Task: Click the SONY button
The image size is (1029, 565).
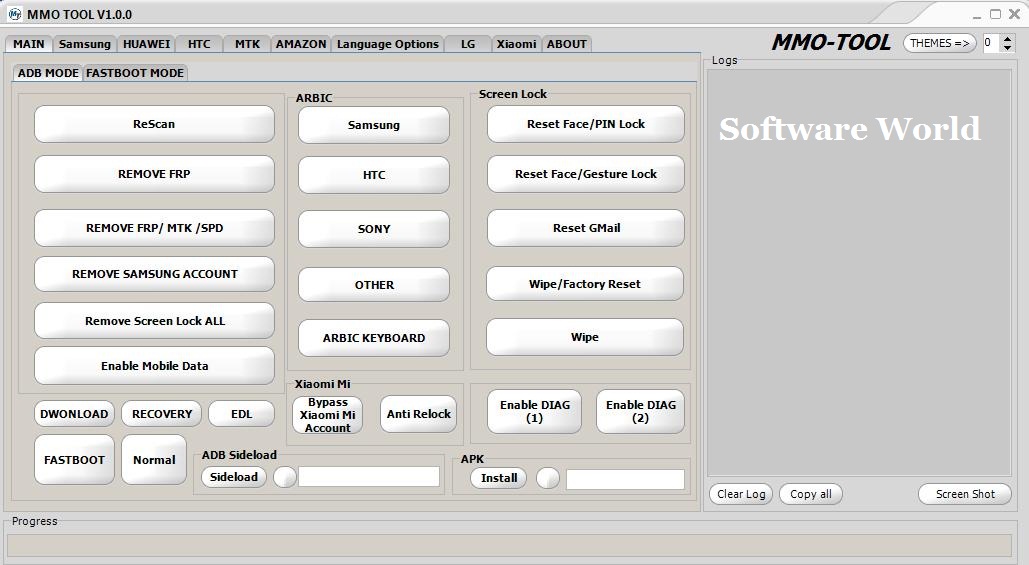Action: [374, 229]
